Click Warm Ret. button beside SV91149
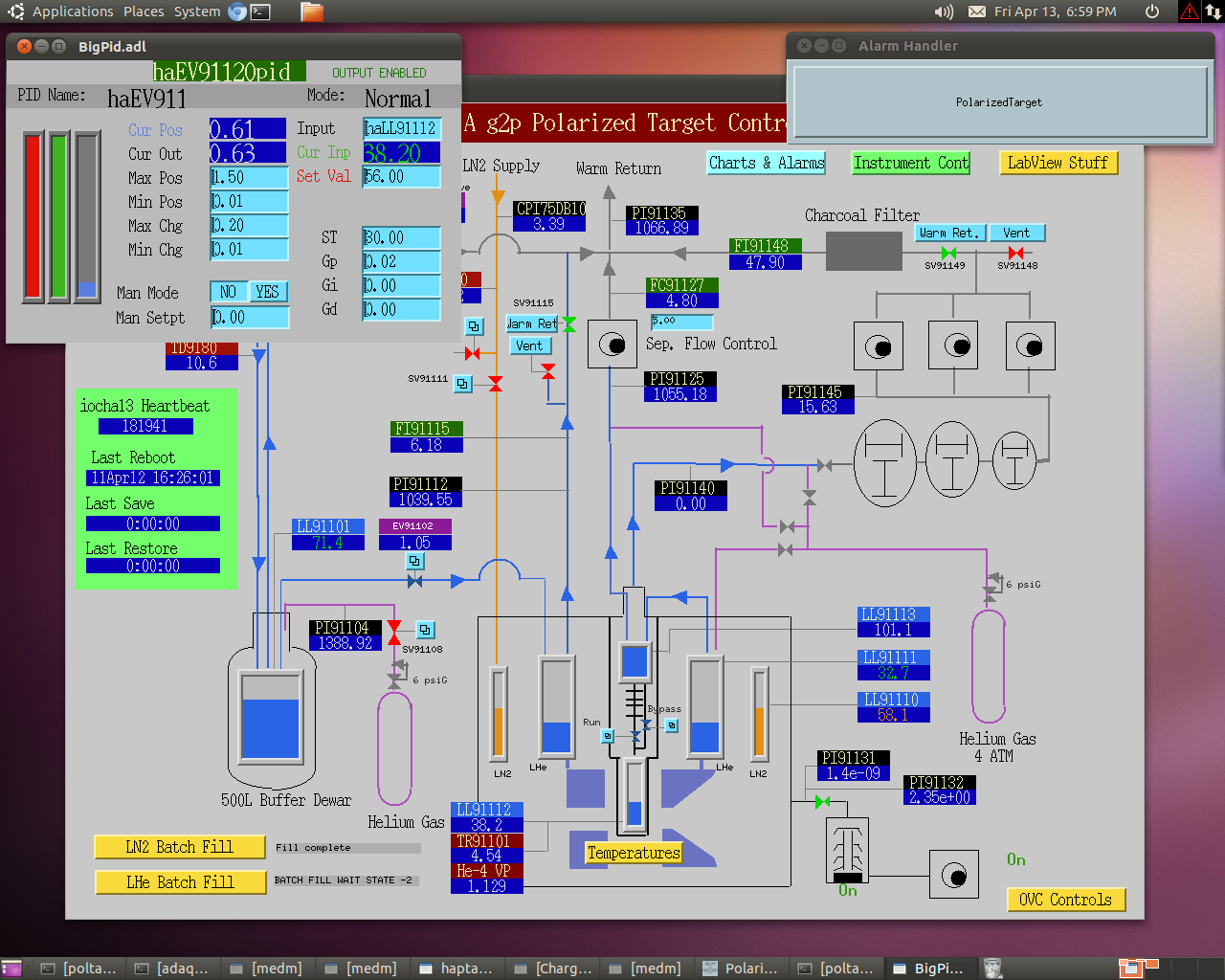 948,233
